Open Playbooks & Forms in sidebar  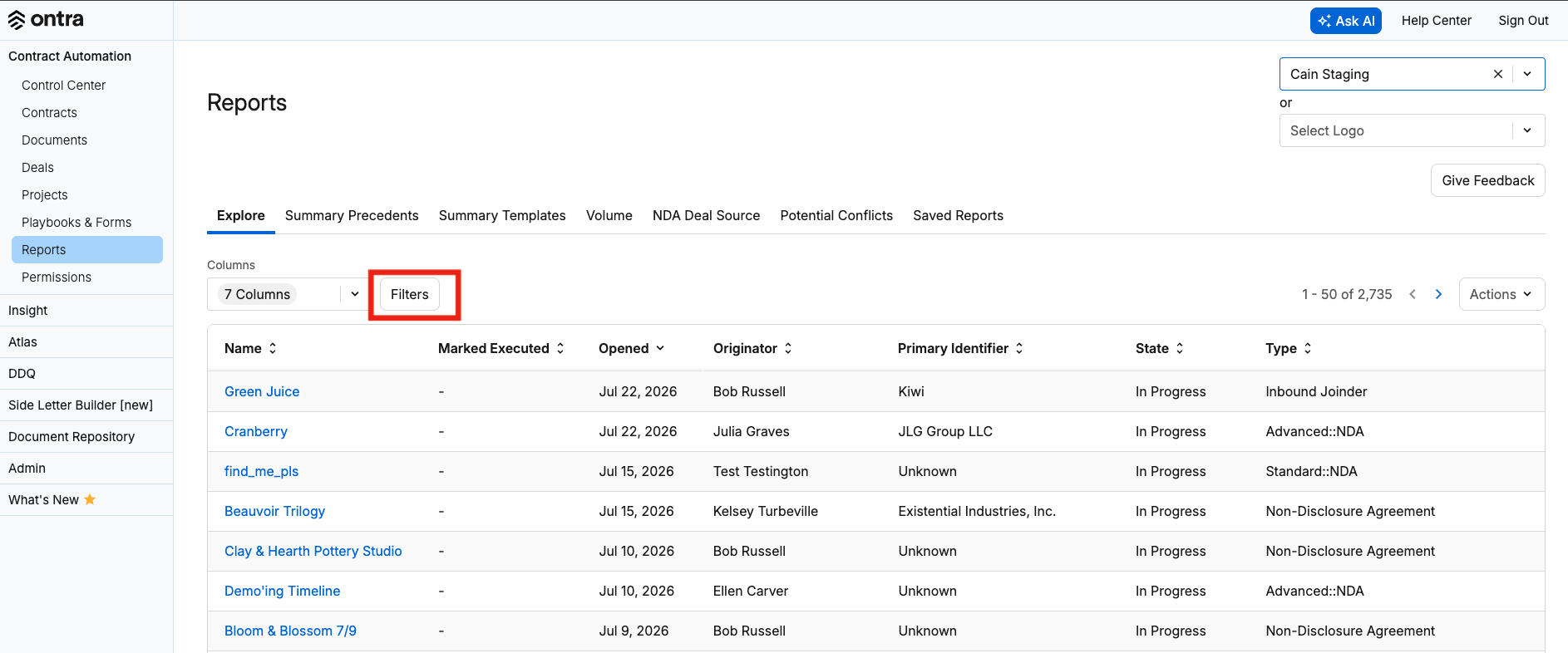pyautogui.click(x=76, y=222)
